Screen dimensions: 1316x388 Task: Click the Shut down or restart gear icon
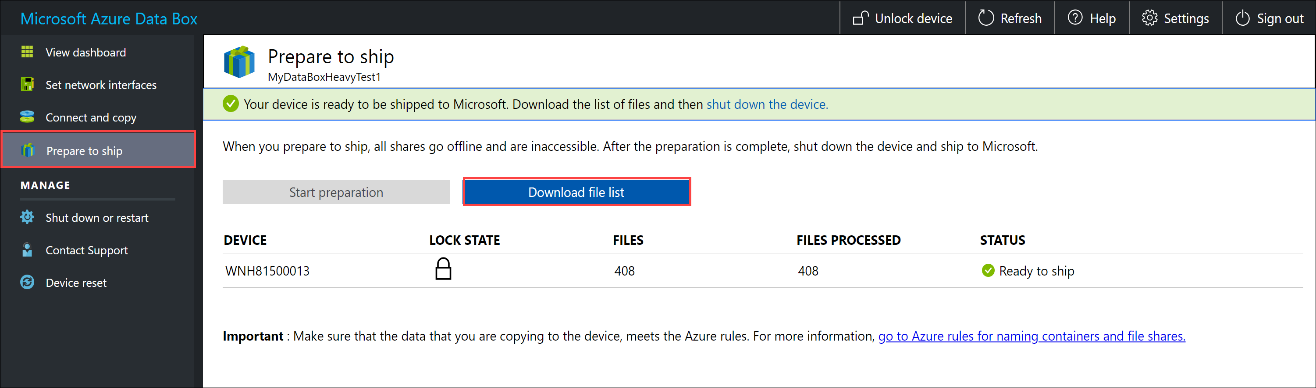tap(28, 217)
